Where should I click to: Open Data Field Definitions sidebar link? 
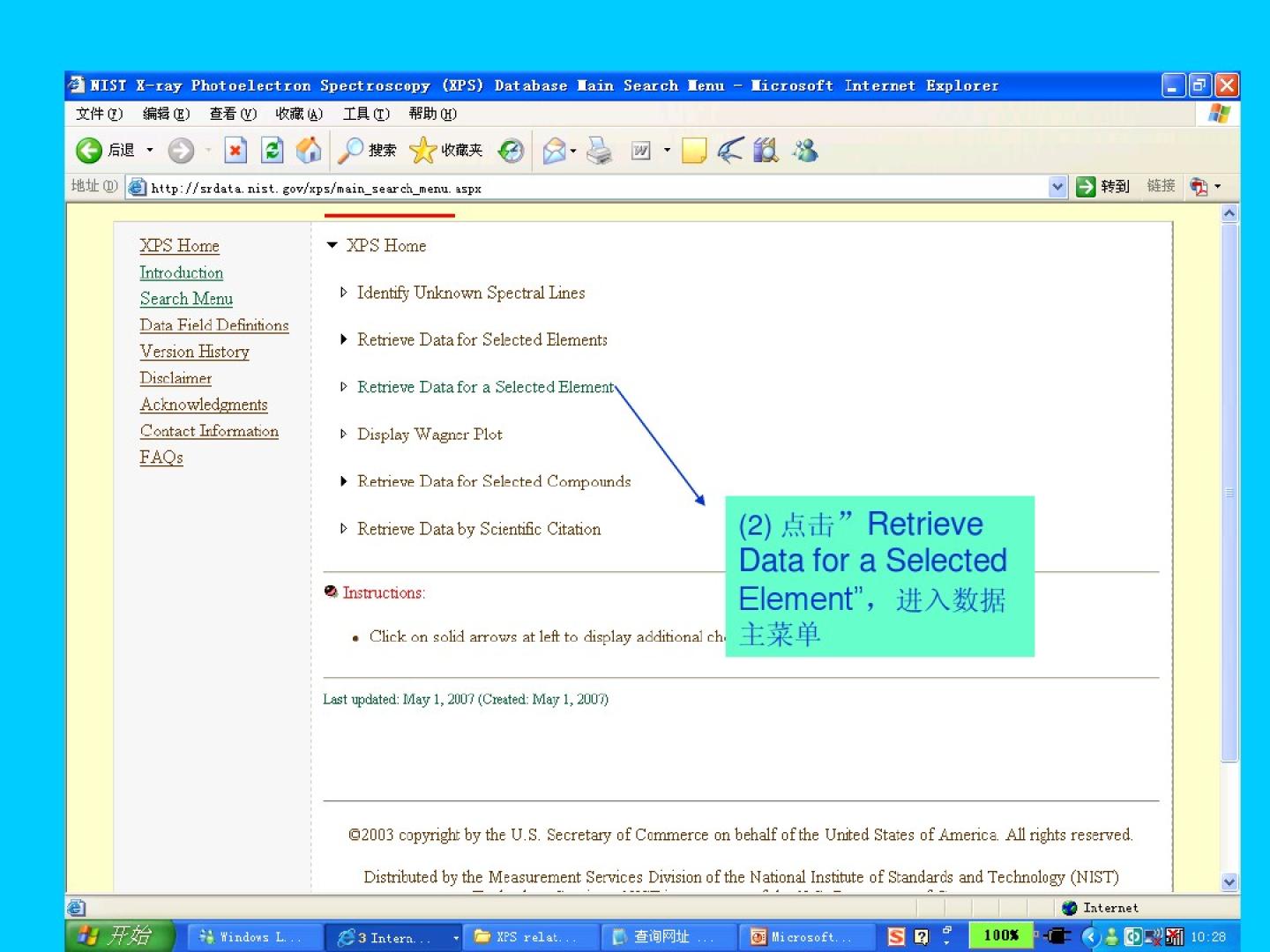point(214,325)
